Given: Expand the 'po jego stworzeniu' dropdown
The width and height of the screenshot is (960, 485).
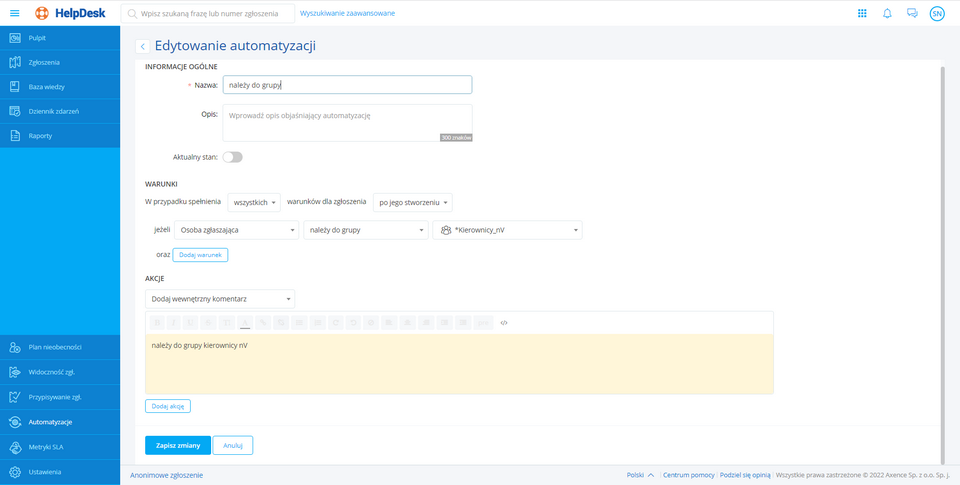Looking at the screenshot, I should tap(412, 202).
